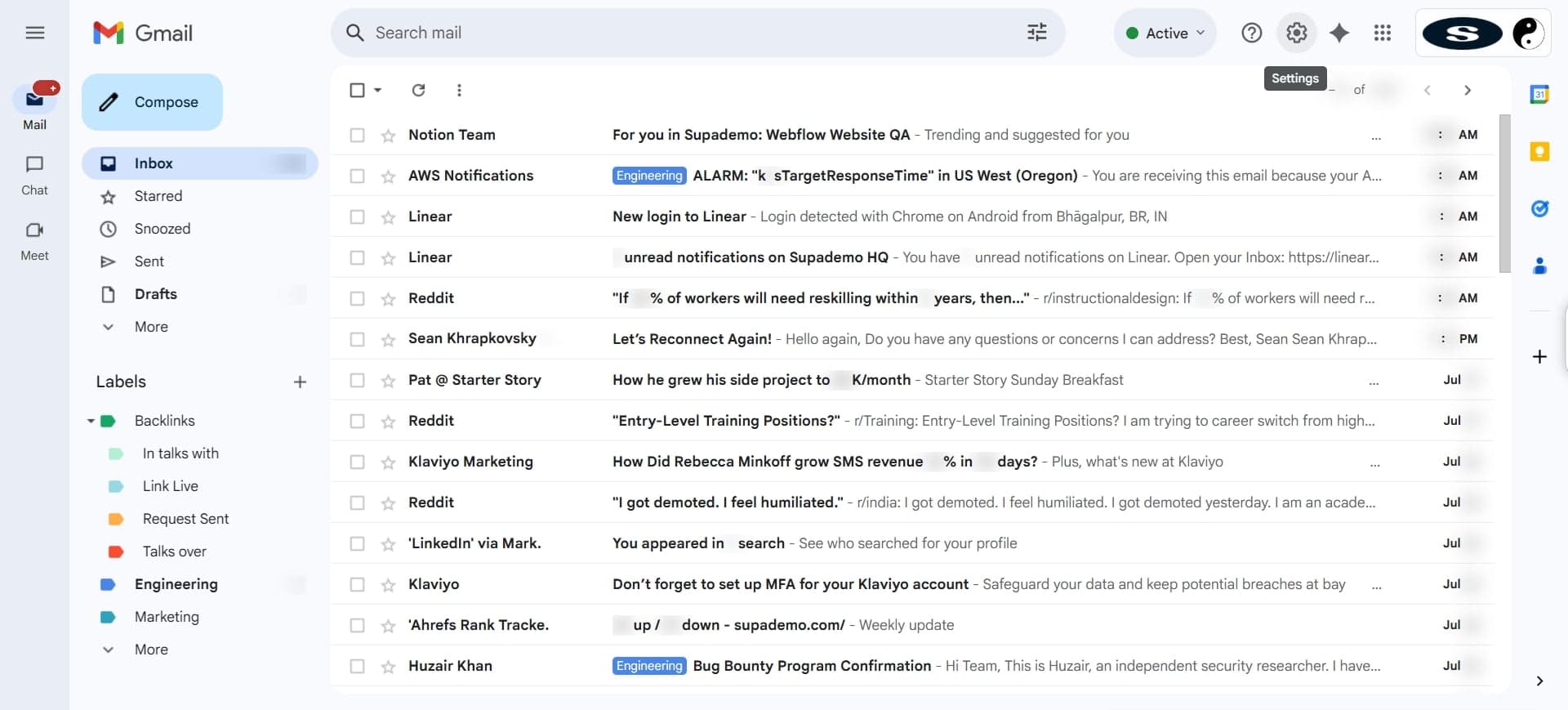Viewport: 1568px width, 710px height.
Task: Expand More under Drafts
Action: [151, 327]
